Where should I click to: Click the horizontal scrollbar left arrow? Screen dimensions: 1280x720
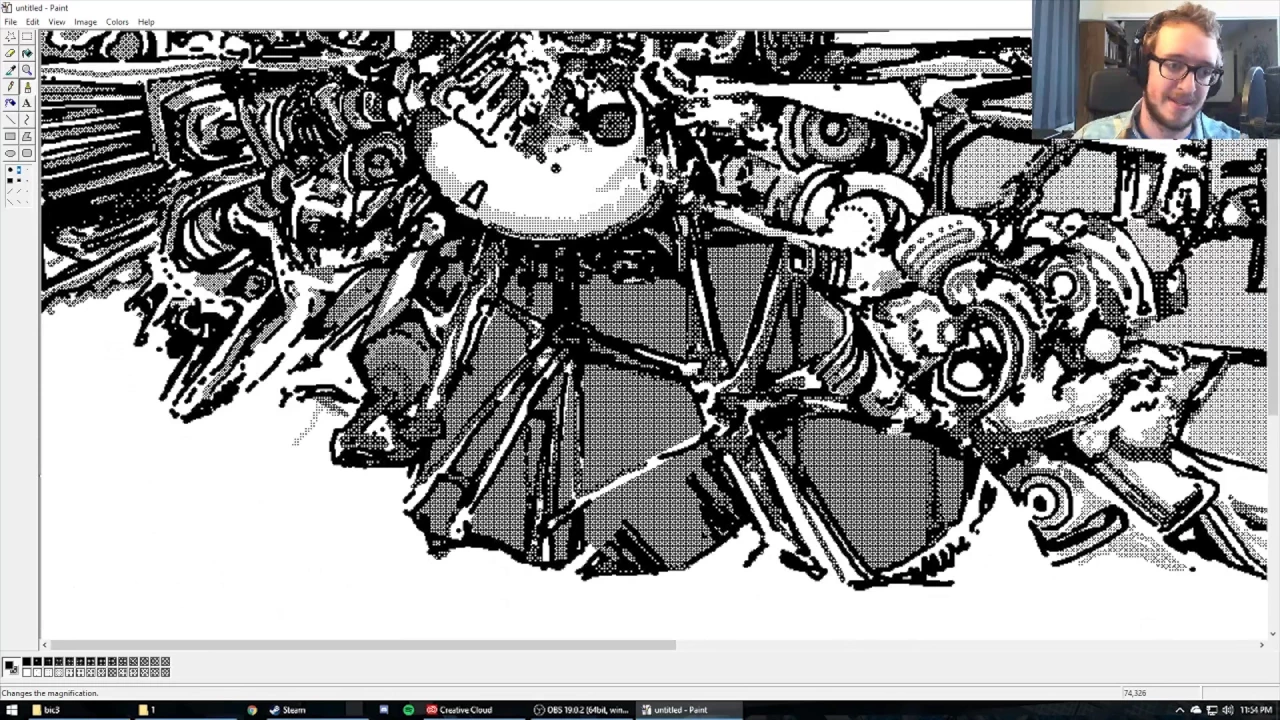(45, 645)
